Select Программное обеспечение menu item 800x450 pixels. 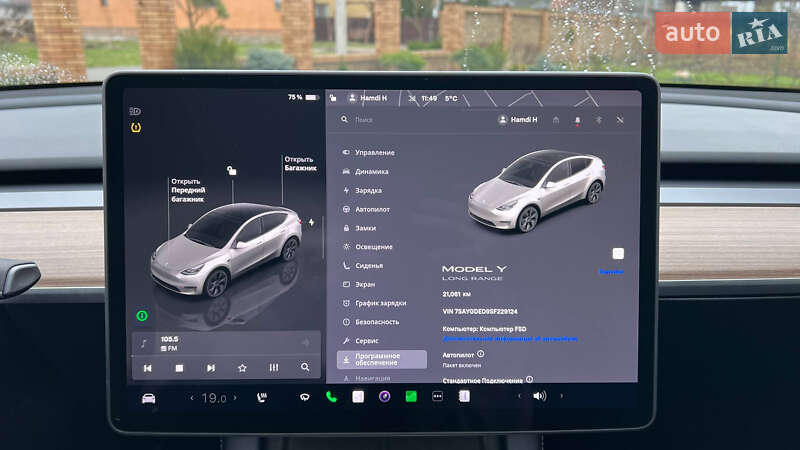coord(382,359)
